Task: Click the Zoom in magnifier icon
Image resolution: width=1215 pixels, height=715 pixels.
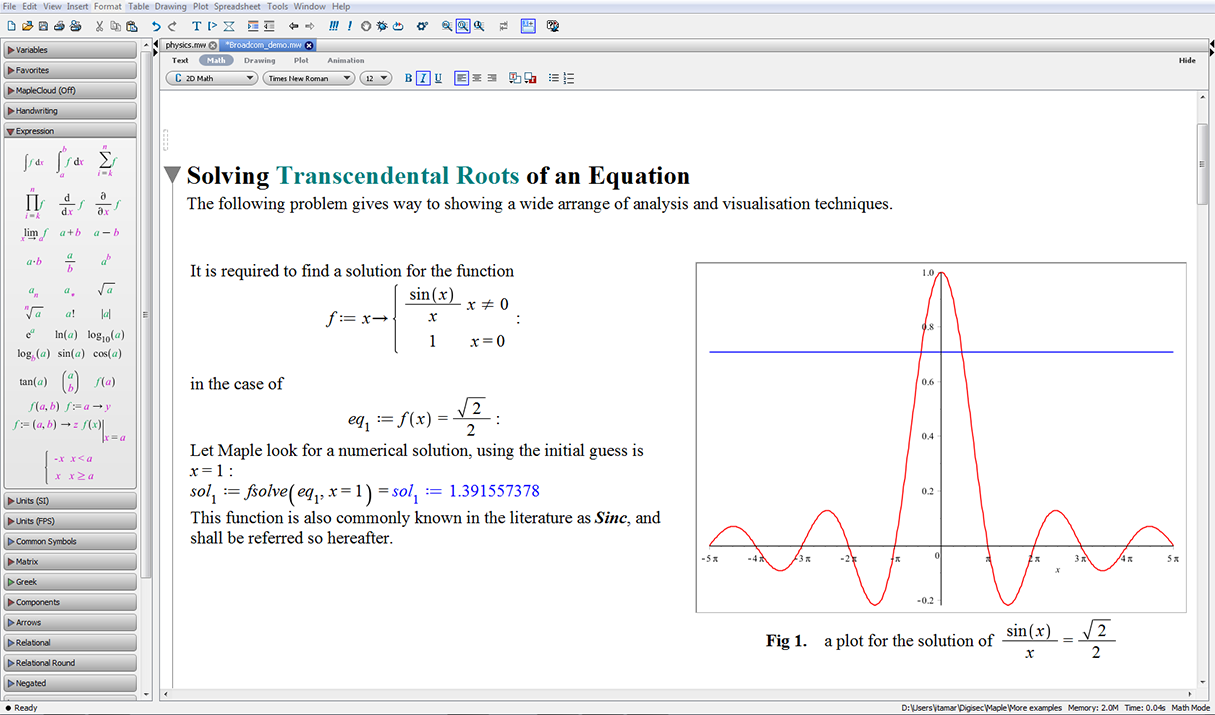Action: [x=479, y=25]
